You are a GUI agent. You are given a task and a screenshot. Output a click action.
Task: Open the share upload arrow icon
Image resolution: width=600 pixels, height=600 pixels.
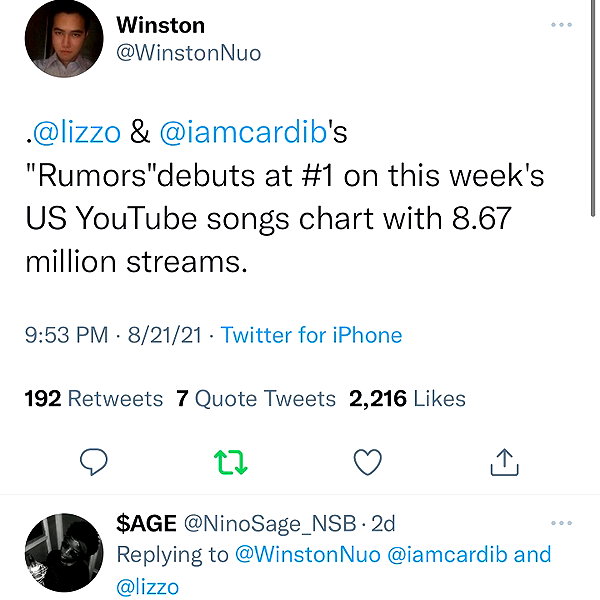point(504,462)
